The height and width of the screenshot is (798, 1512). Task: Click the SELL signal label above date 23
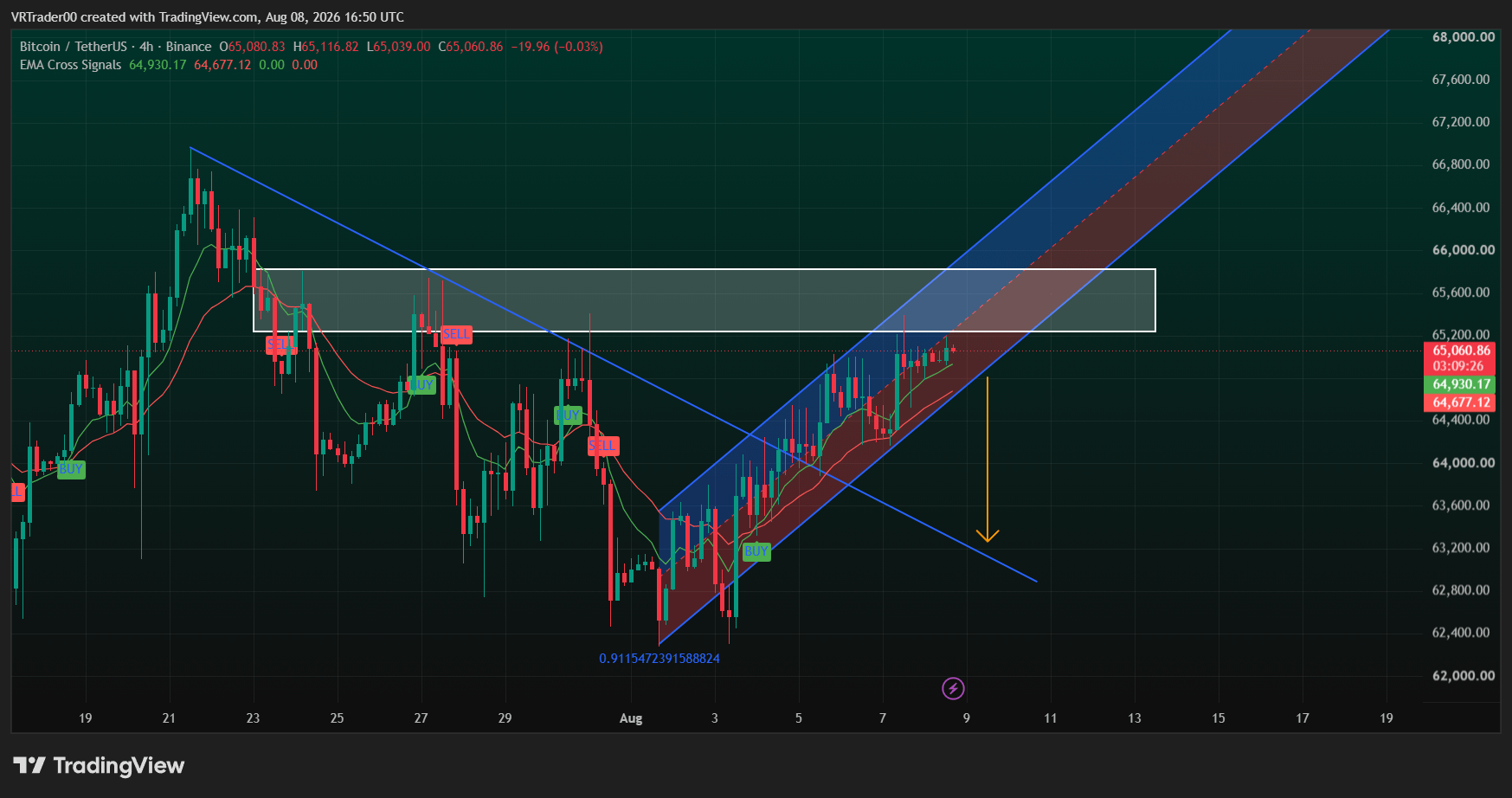tap(281, 344)
